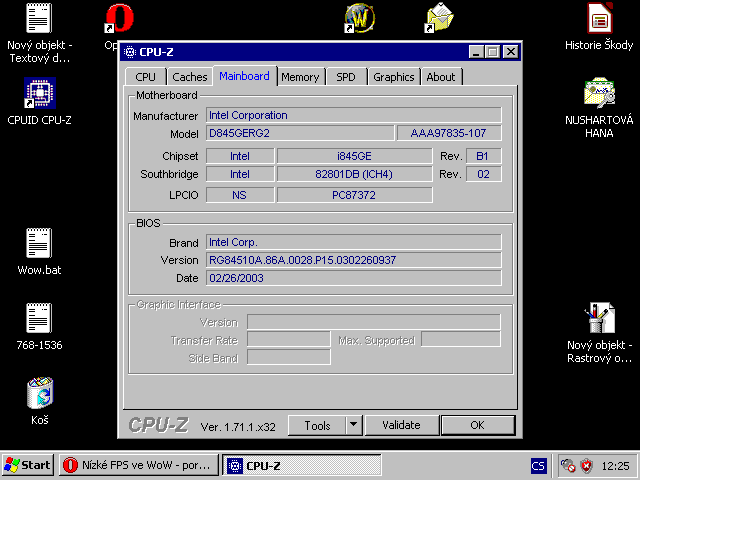
Task: Expand the Tools dropdown arrow
Action: click(x=353, y=425)
